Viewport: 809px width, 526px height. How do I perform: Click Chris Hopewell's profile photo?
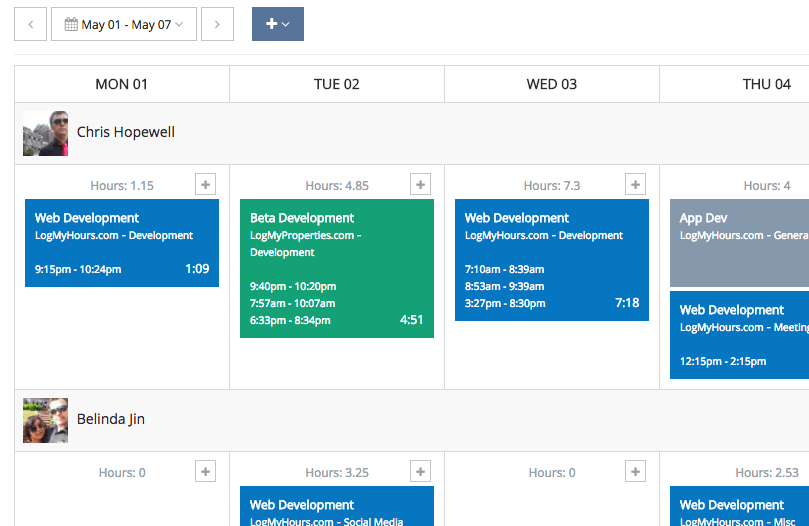coord(45,133)
